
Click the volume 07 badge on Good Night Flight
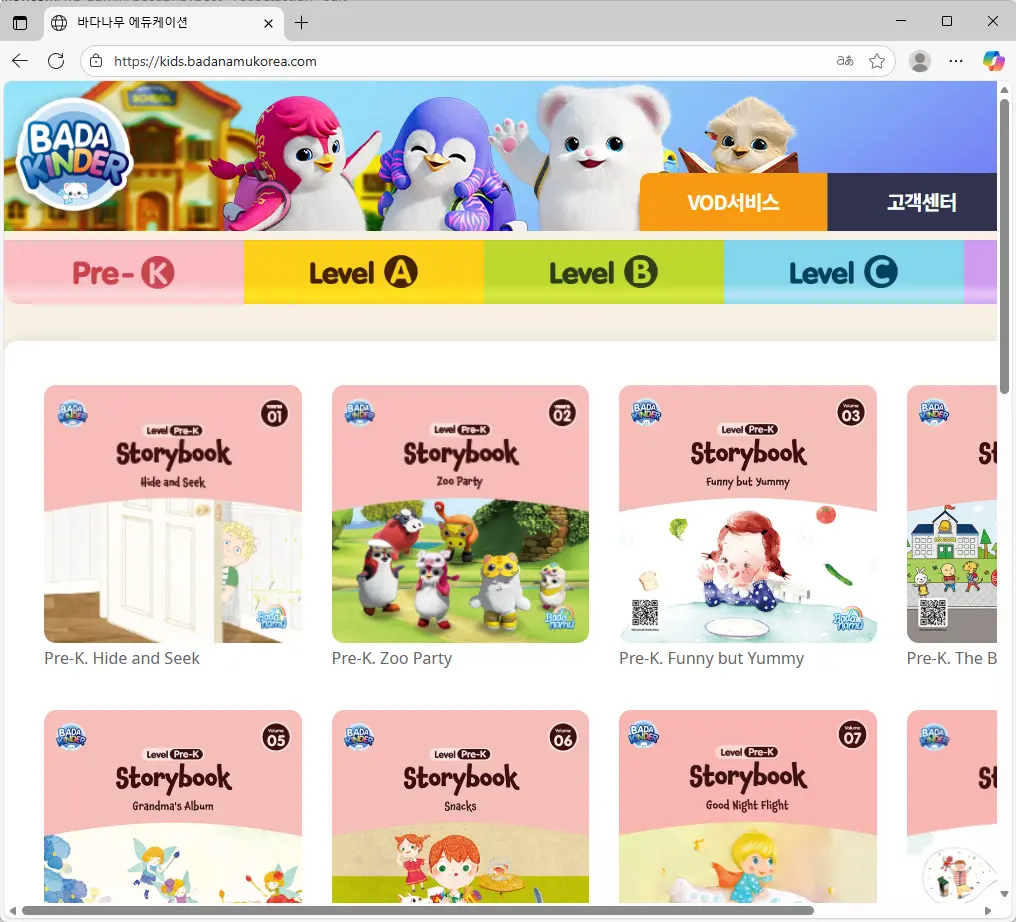(x=852, y=735)
